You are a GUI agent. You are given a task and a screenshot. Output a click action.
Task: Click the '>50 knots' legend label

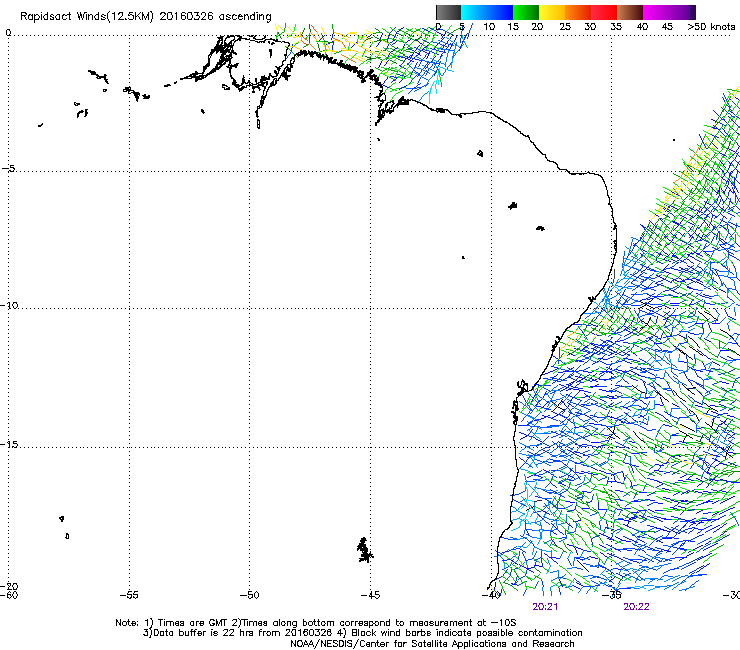point(711,26)
